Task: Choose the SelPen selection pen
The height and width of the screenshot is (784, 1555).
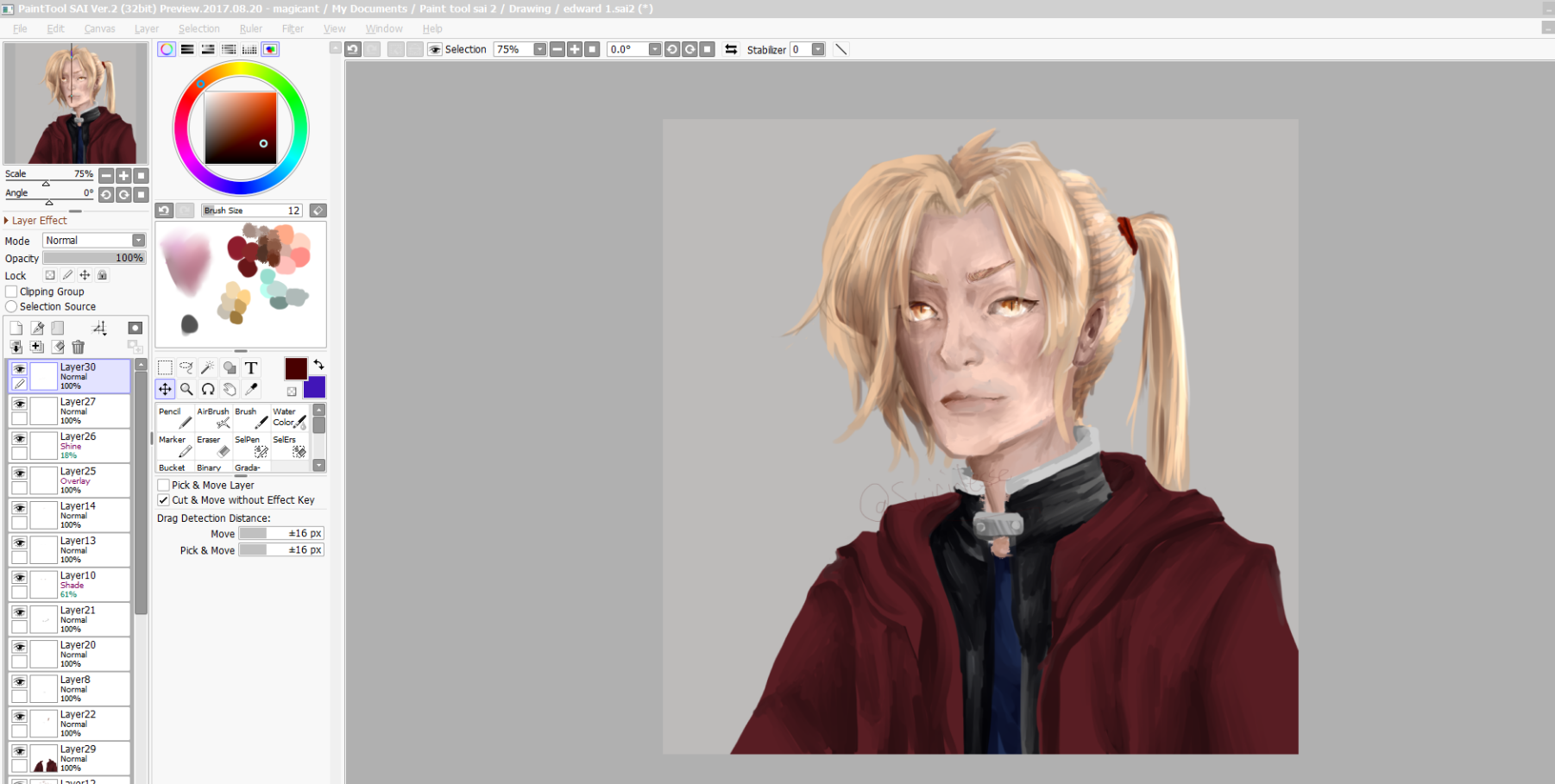Action: (x=251, y=446)
